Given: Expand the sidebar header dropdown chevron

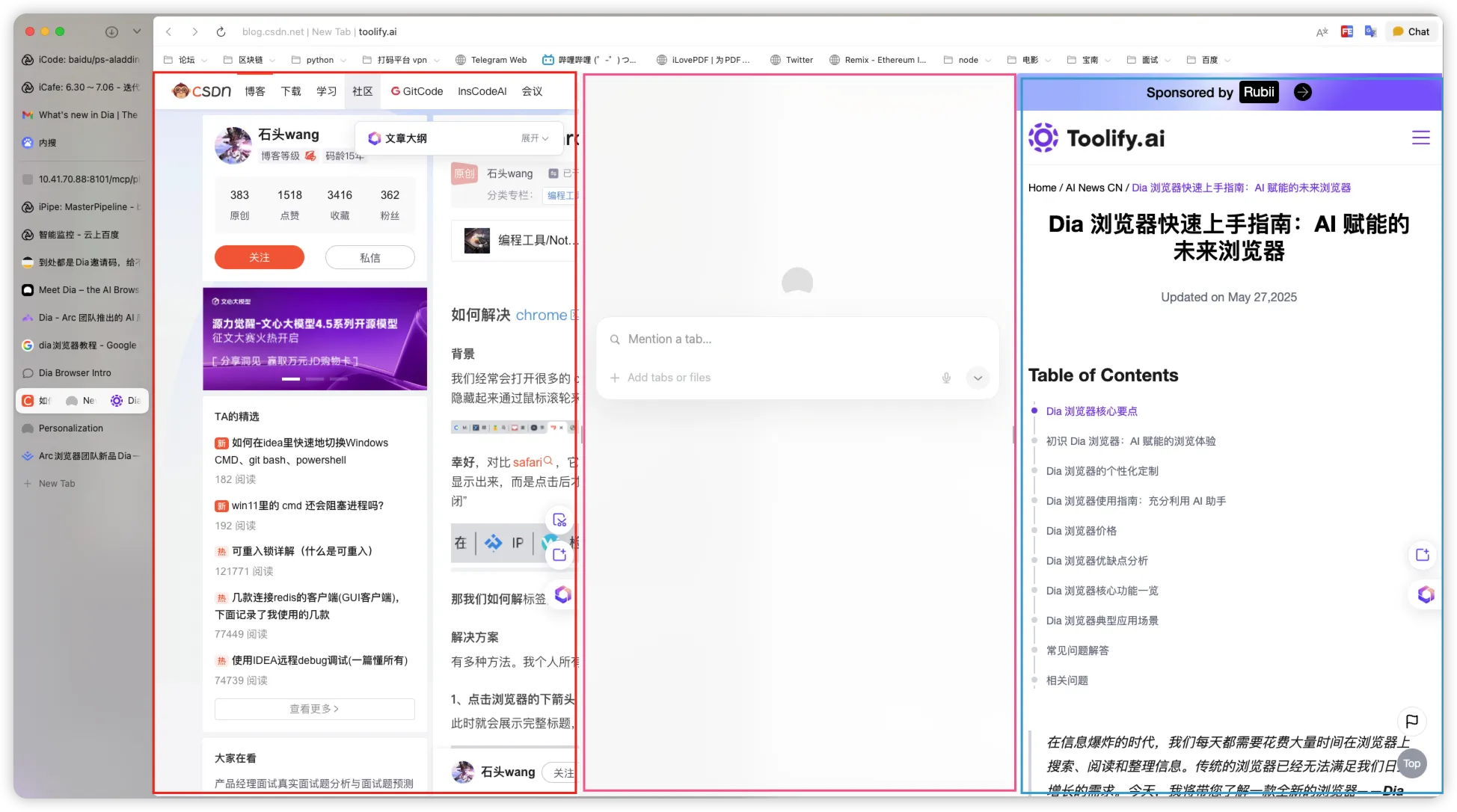Looking at the screenshot, I should (137, 31).
